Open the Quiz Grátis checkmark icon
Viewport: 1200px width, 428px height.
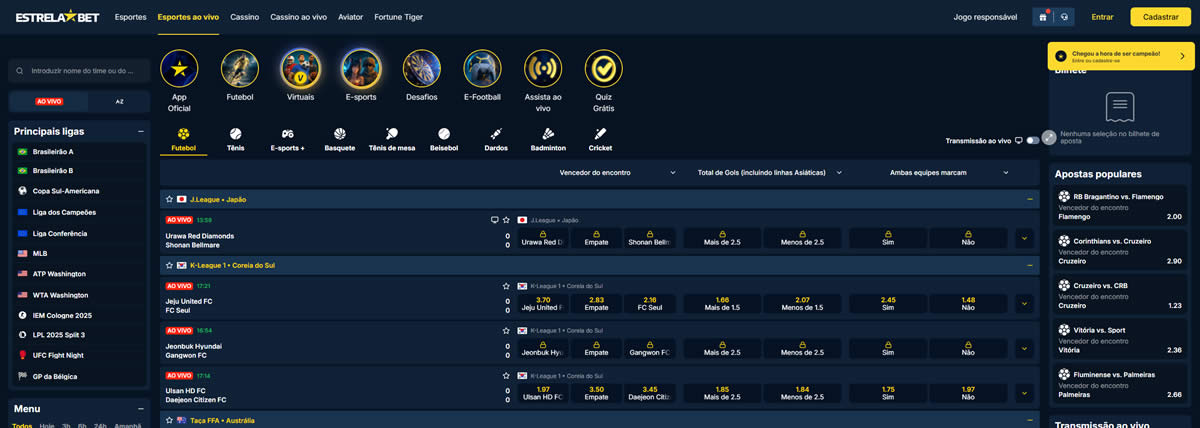click(604, 69)
